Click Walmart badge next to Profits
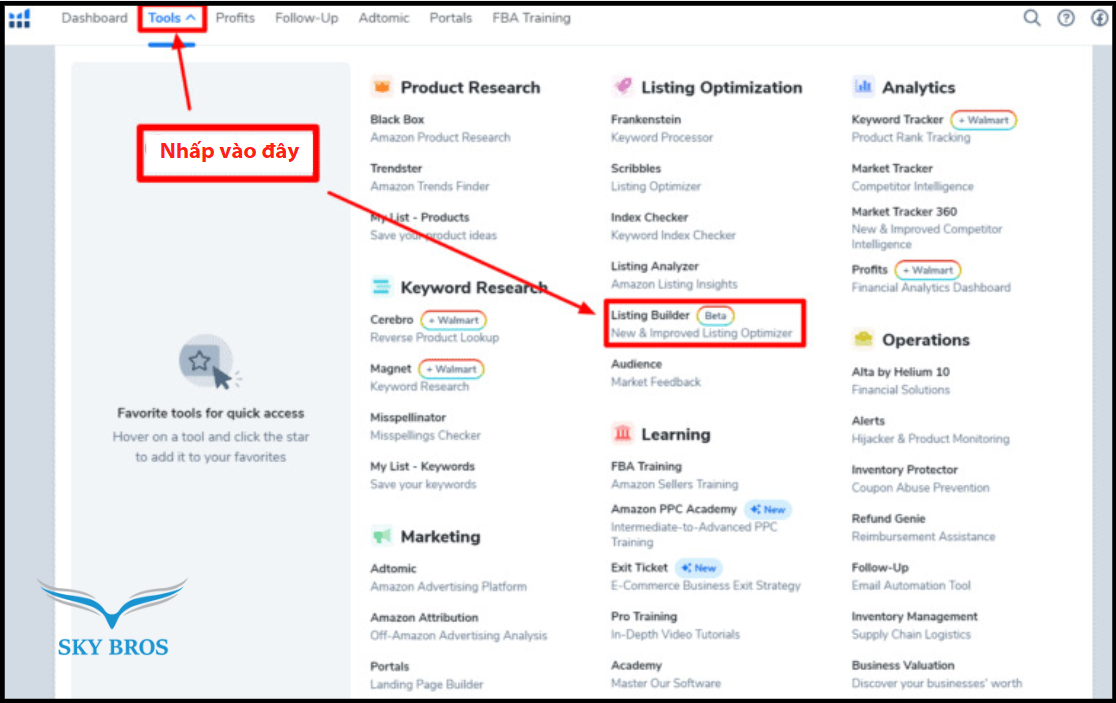Image resolution: width=1116 pixels, height=703 pixels. [928, 270]
